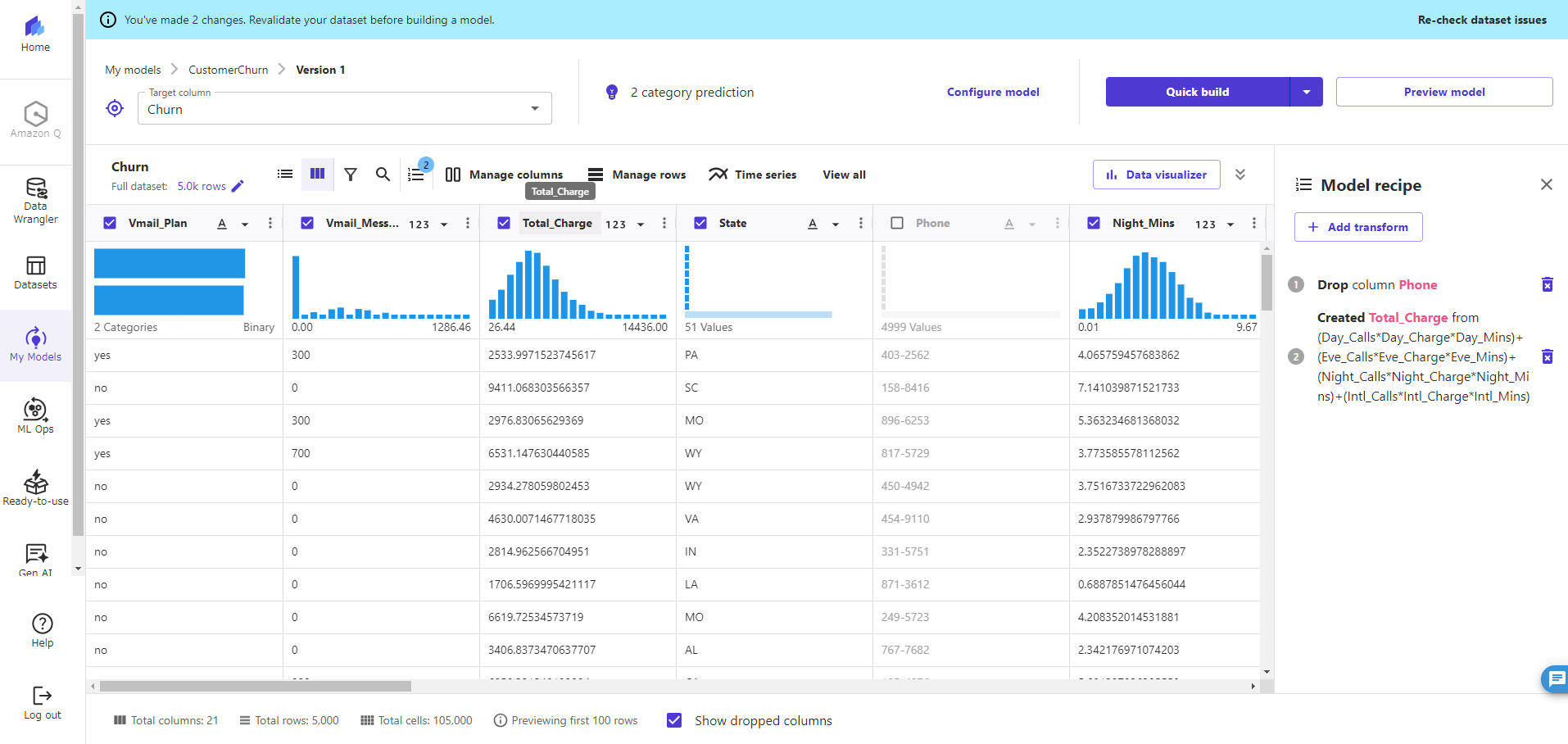
Task: Click the Preview model button
Action: 1444,92
